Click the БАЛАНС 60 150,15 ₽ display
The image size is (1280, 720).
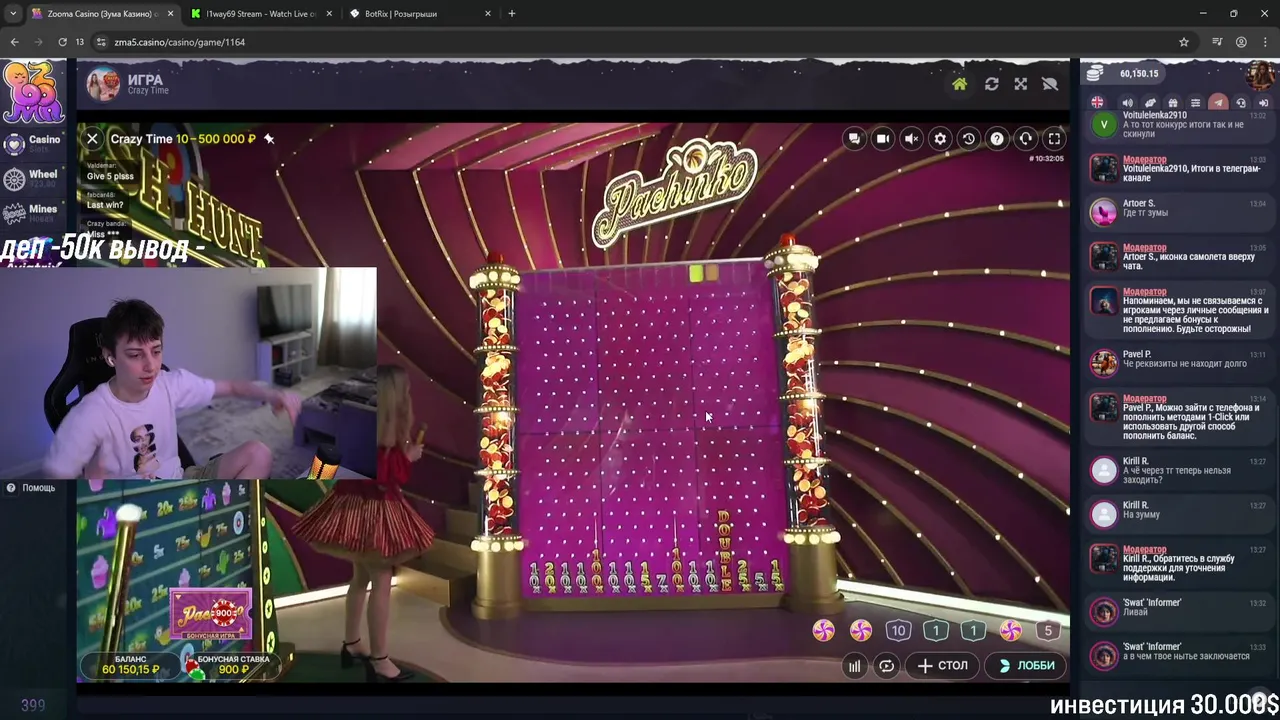coord(131,665)
